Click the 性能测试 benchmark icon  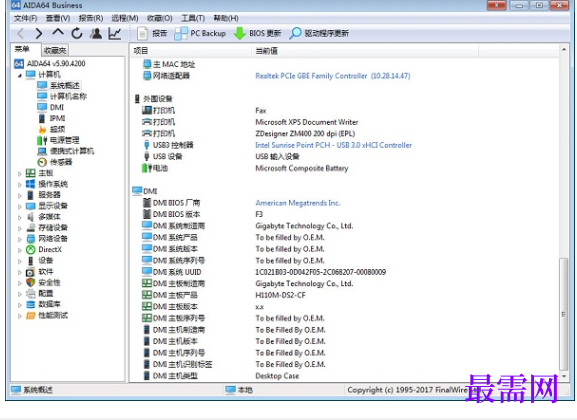[x=31, y=315]
